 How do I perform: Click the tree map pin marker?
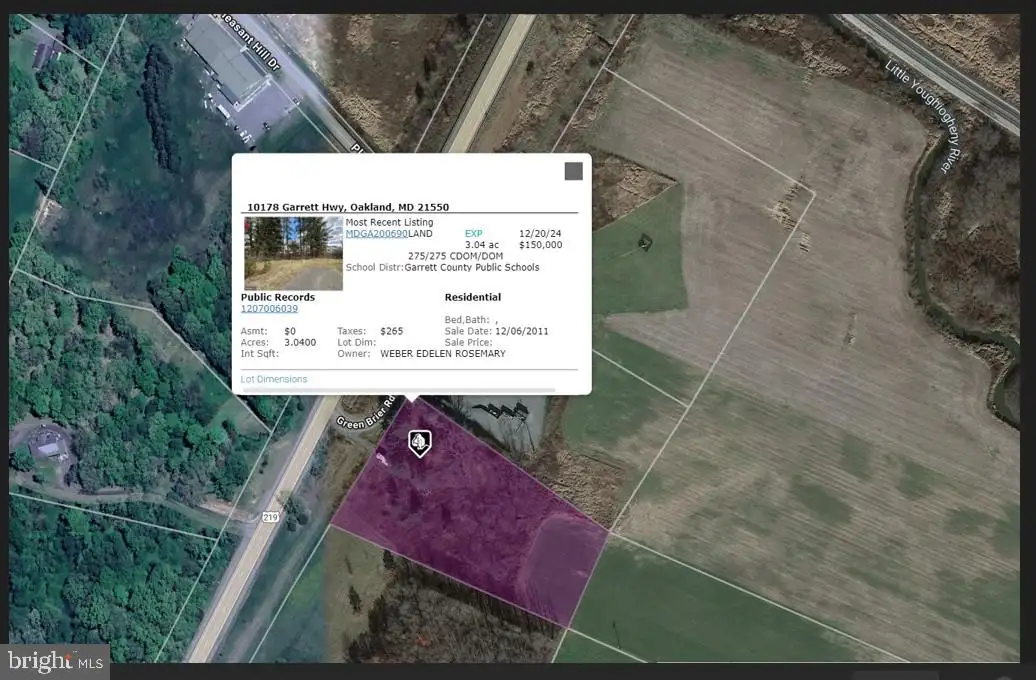tap(420, 443)
